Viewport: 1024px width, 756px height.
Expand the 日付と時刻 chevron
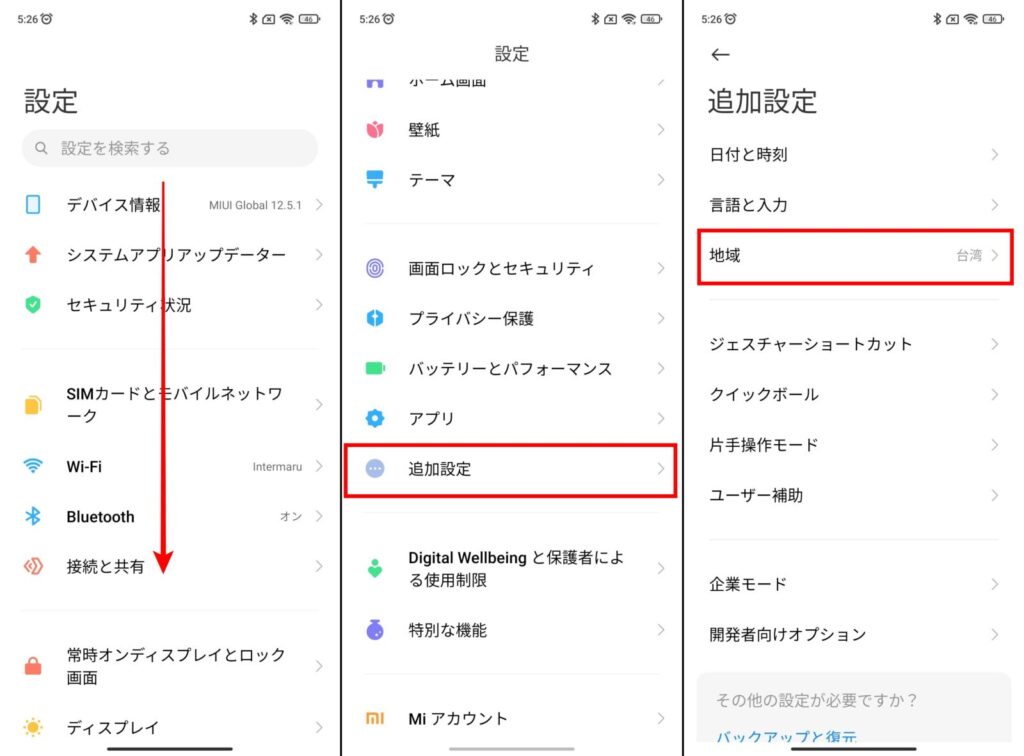click(994, 155)
